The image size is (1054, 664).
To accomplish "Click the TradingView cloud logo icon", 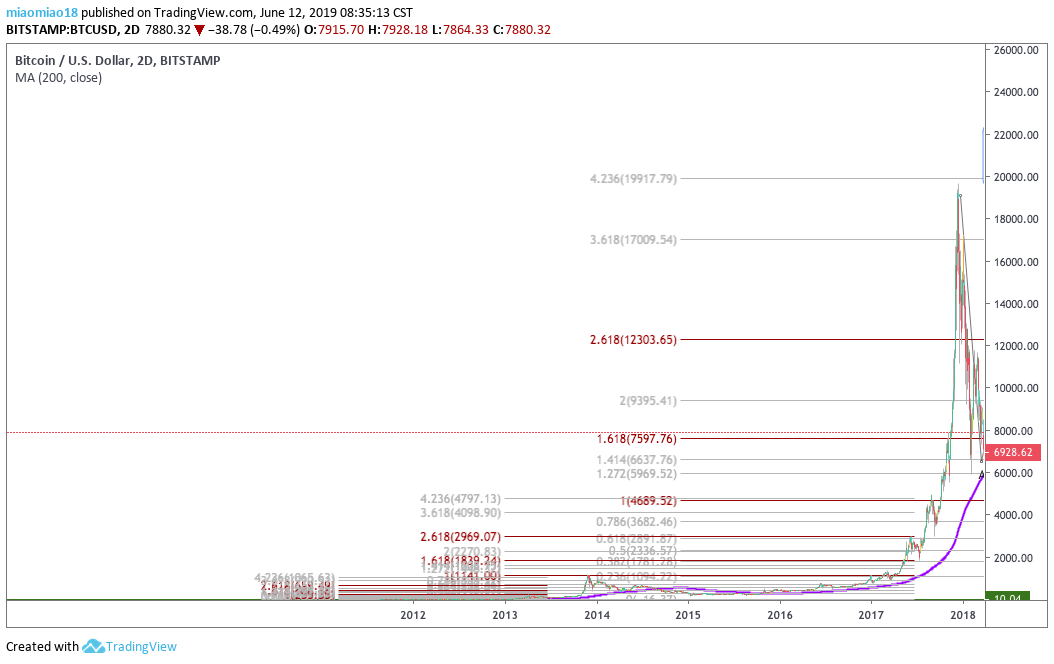I will pos(93,647).
